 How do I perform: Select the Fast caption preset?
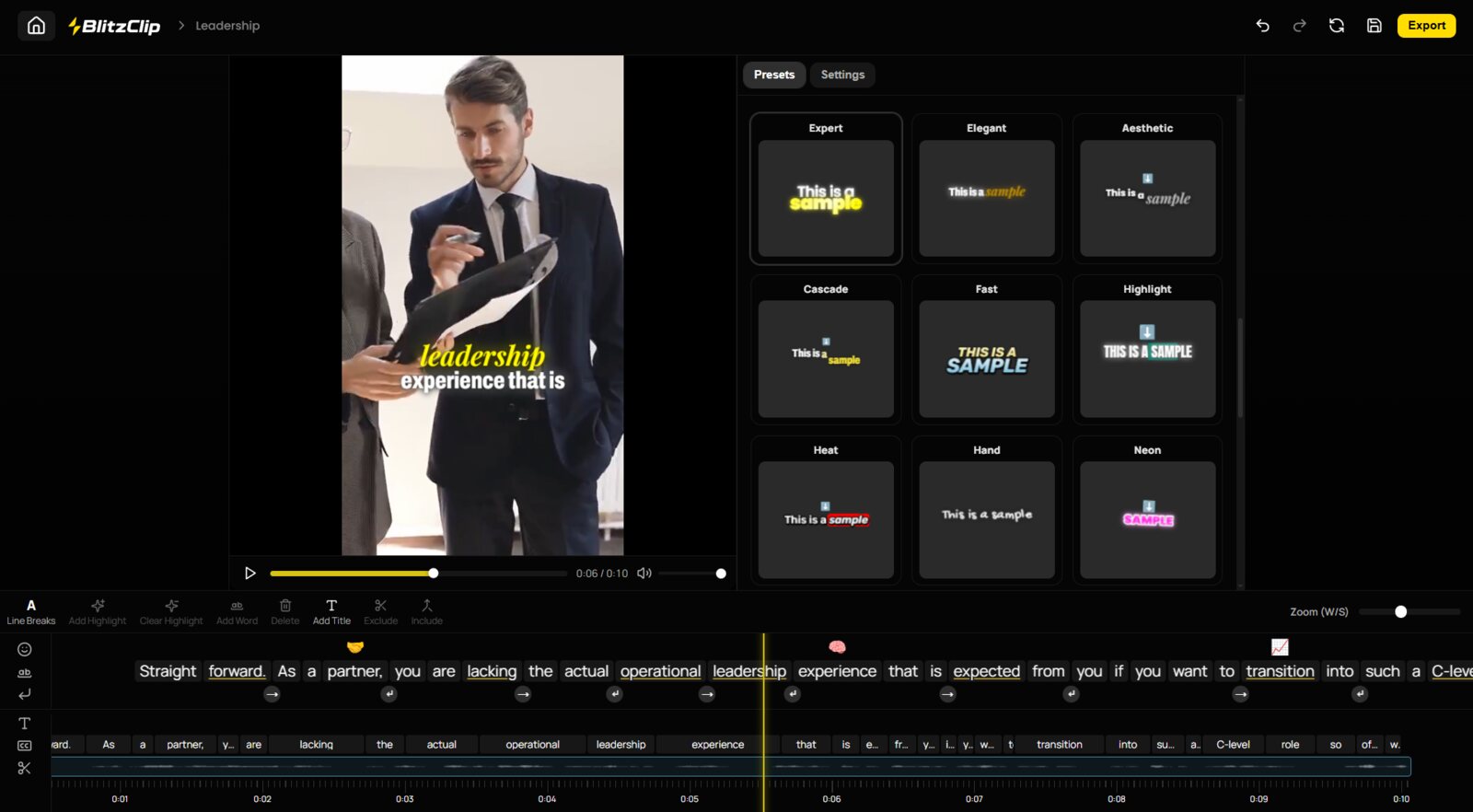[987, 350]
